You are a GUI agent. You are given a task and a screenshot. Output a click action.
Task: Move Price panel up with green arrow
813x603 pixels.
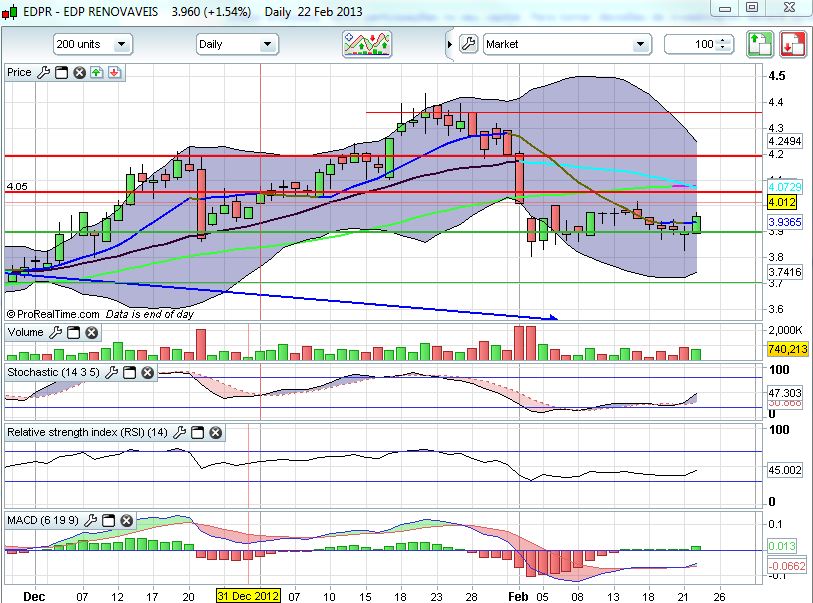(96, 73)
